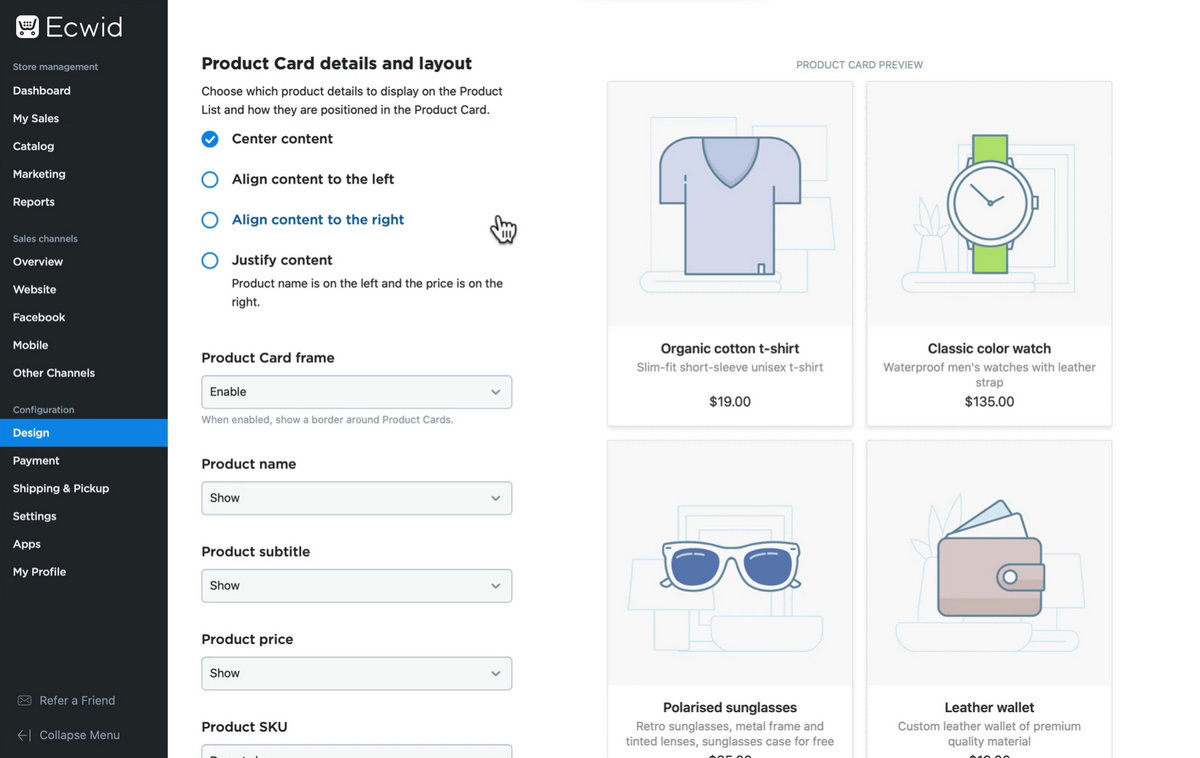The width and height of the screenshot is (1200, 758).
Task: Select Align content to the right radio
Action: pos(210,220)
